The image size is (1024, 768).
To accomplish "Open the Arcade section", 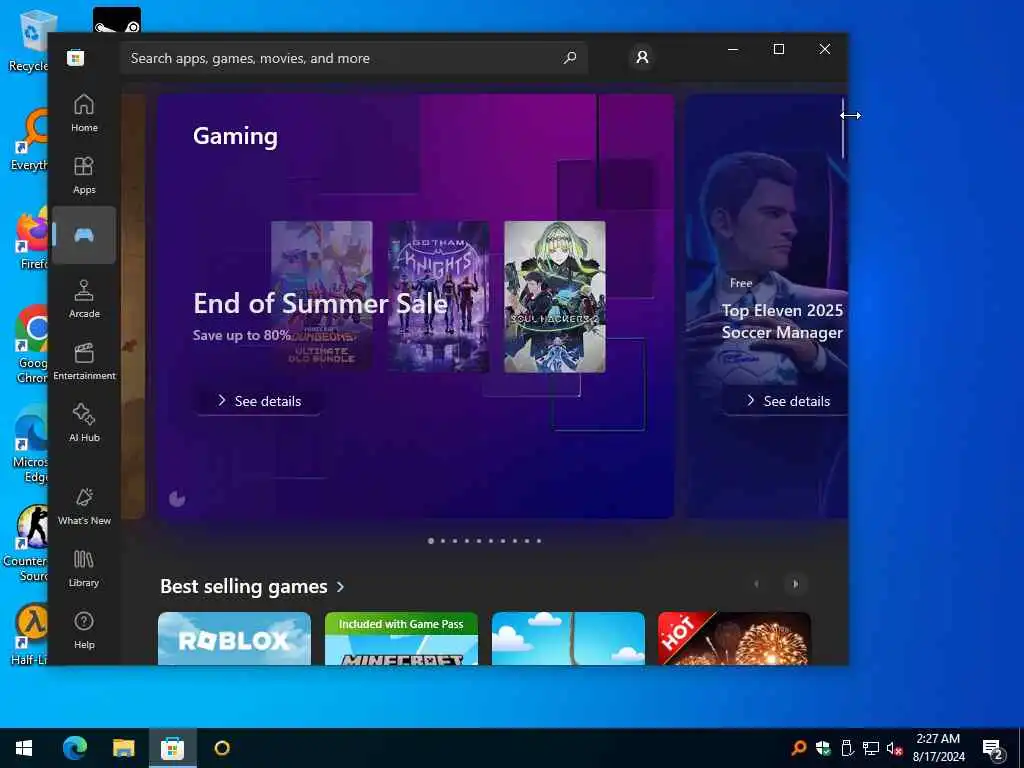I will (x=84, y=300).
